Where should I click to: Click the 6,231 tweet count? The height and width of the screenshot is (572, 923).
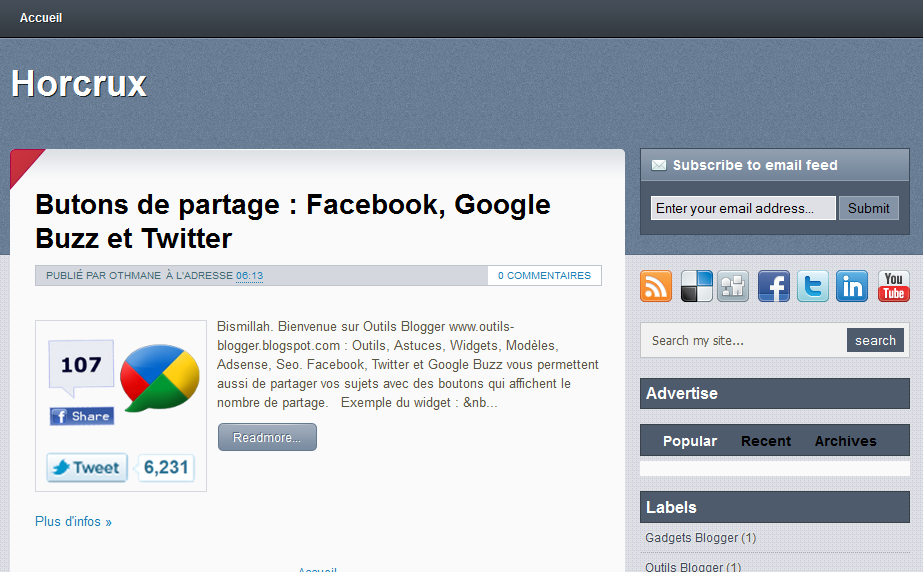[x=165, y=467]
